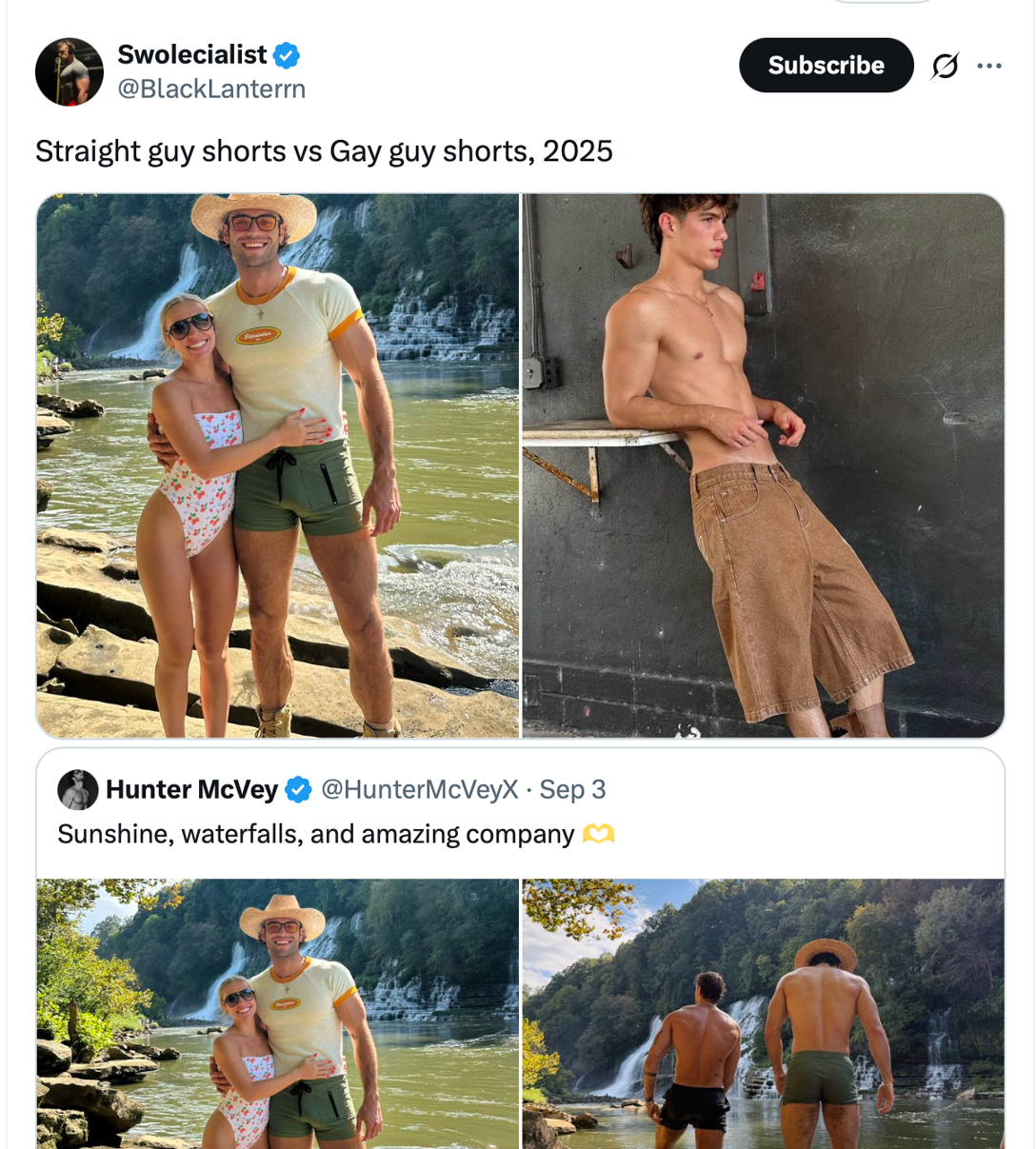Click Swolecialist's blue verified badge
Screen dimensions: 1036x1149
[287, 55]
